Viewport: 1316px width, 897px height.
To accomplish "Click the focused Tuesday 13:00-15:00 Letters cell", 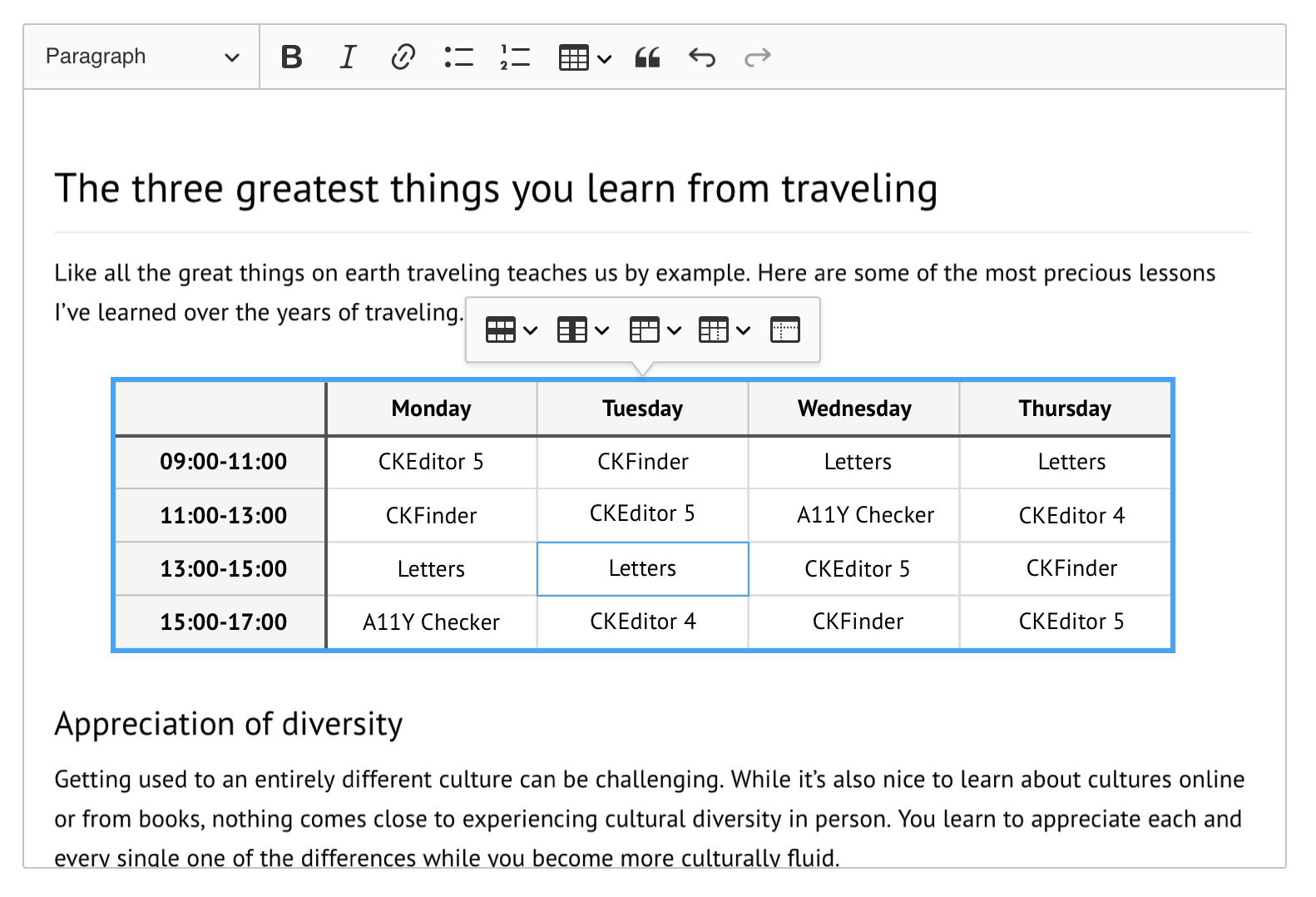I will pos(642,568).
